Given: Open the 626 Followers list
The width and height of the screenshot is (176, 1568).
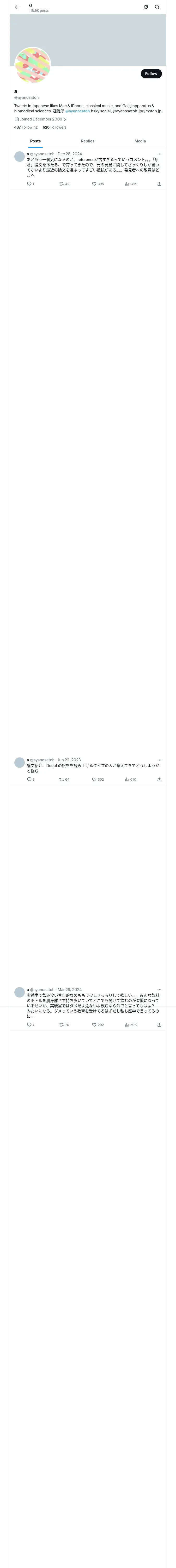Looking at the screenshot, I should (54, 127).
